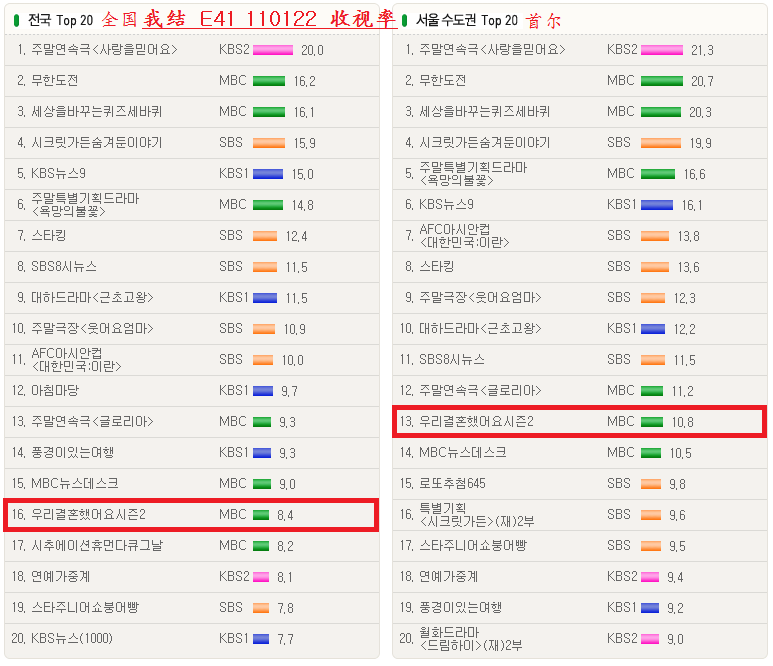Click the rating value 13.8
This screenshot has width=773, height=666.
coord(688,237)
